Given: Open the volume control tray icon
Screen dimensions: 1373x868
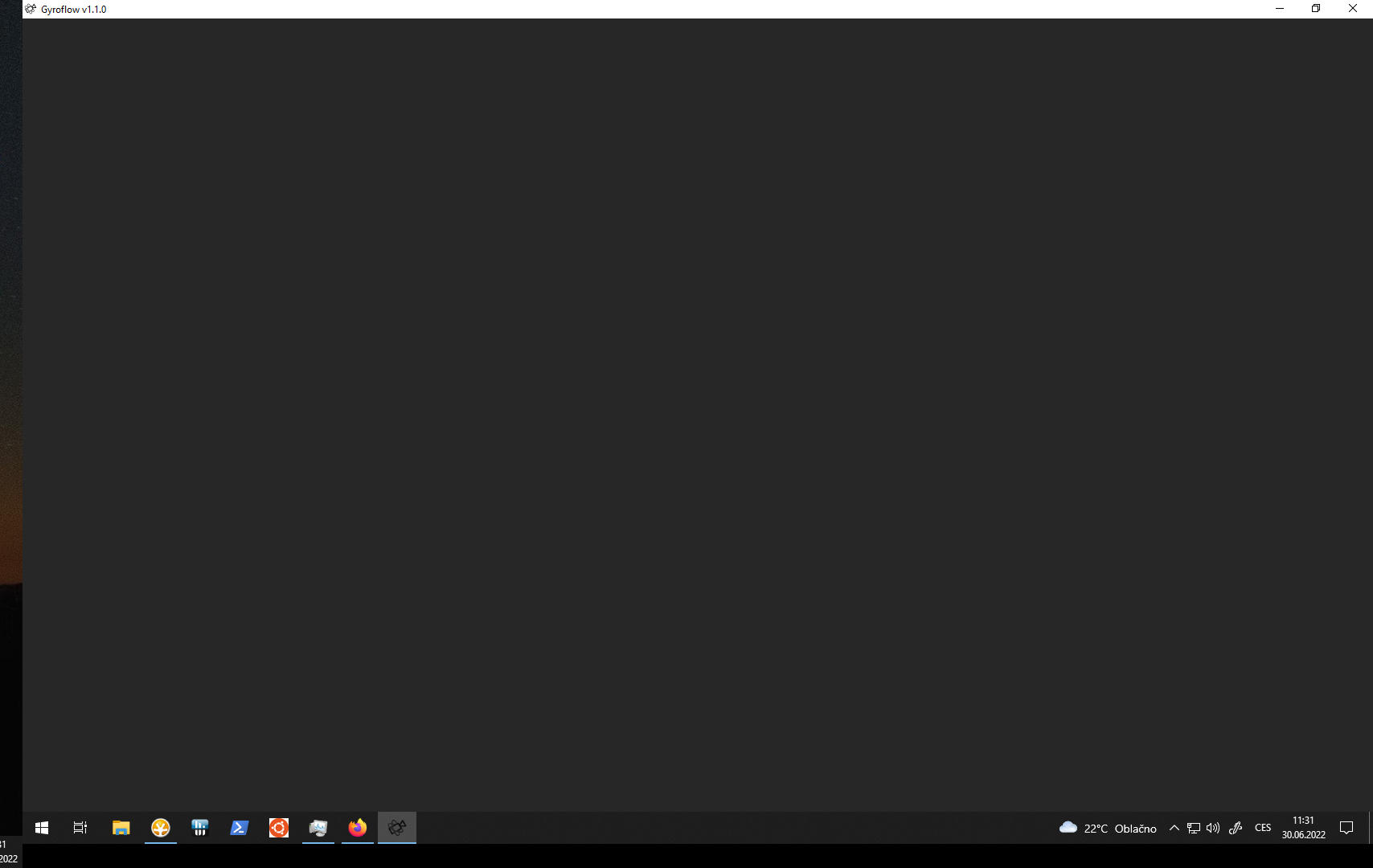Looking at the screenshot, I should tap(1213, 828).
